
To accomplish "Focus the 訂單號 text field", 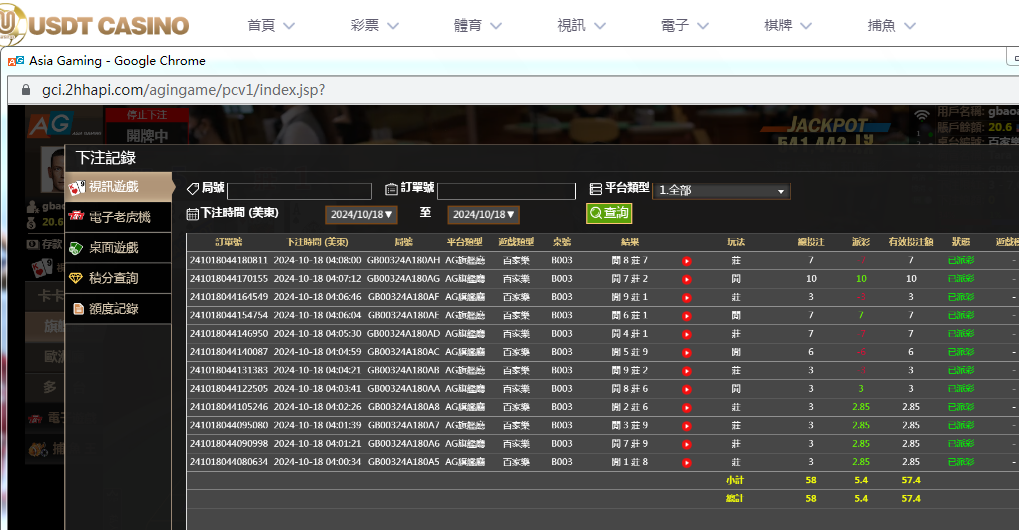I will tap(506, 191).
